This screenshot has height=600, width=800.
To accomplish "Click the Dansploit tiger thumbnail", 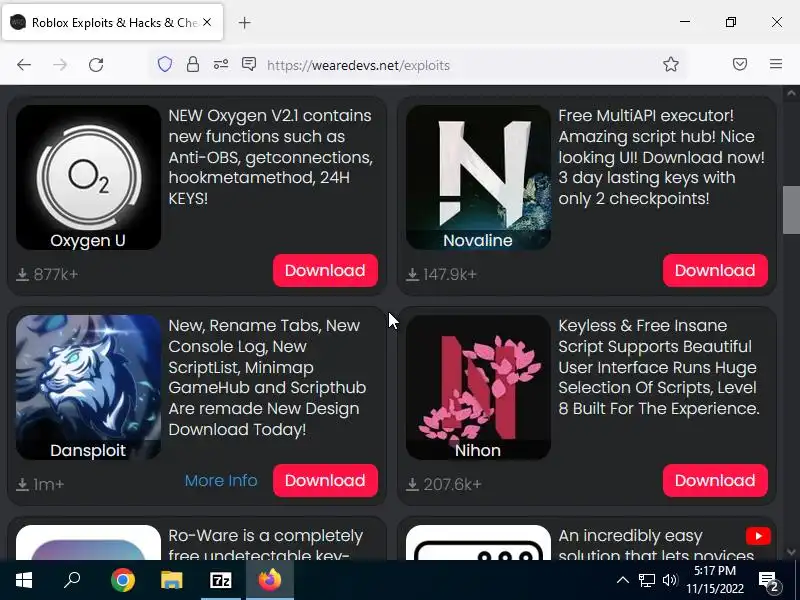I will tap(88, 387).
